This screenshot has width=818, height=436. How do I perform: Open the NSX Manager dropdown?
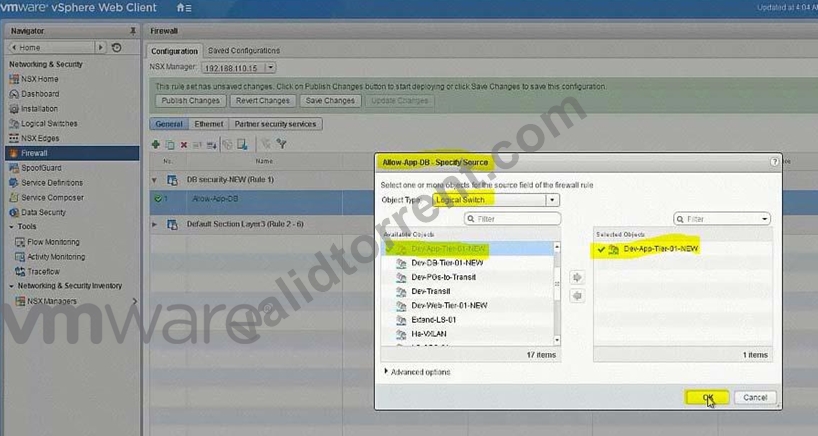pyautogui.click(x=270, y=68)
